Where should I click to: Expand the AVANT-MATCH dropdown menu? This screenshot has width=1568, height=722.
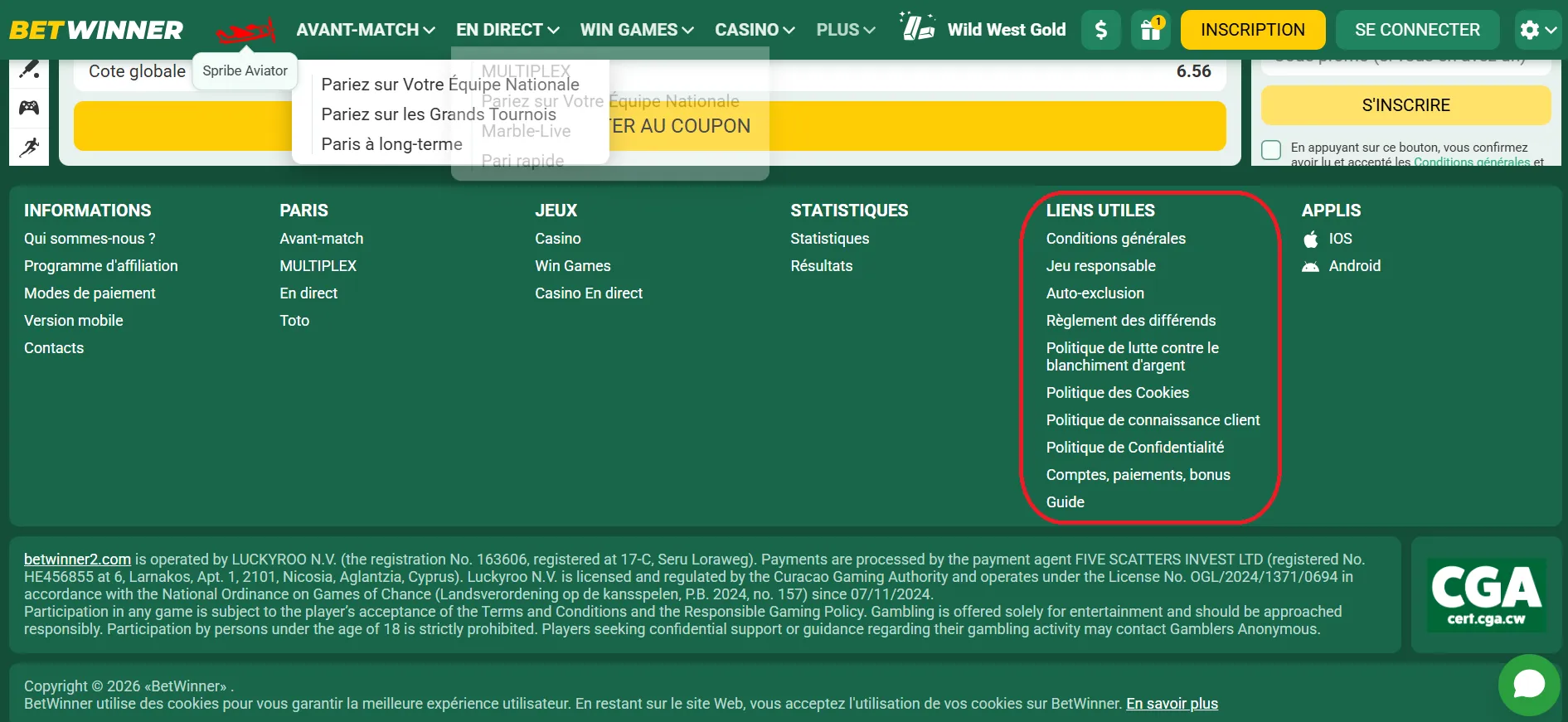click(366, 30)
